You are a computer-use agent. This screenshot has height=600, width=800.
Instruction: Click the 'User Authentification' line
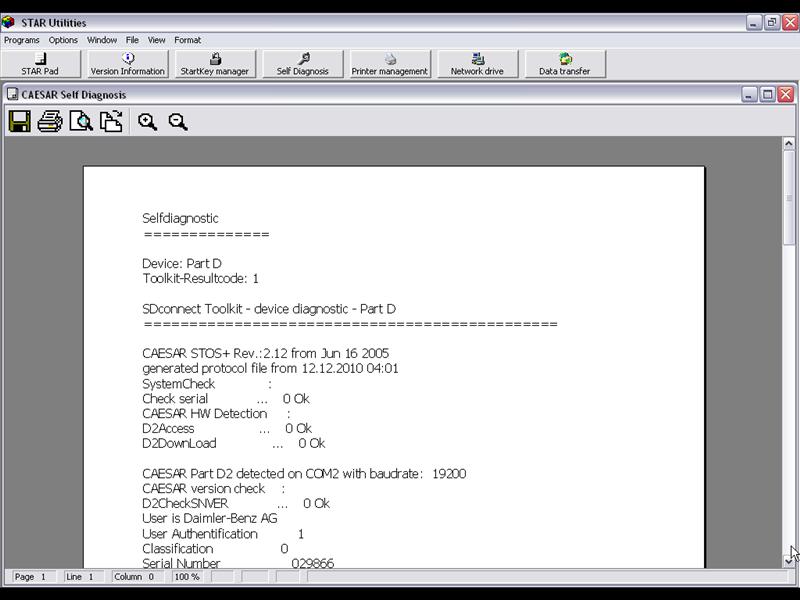(x=223, y=534)
